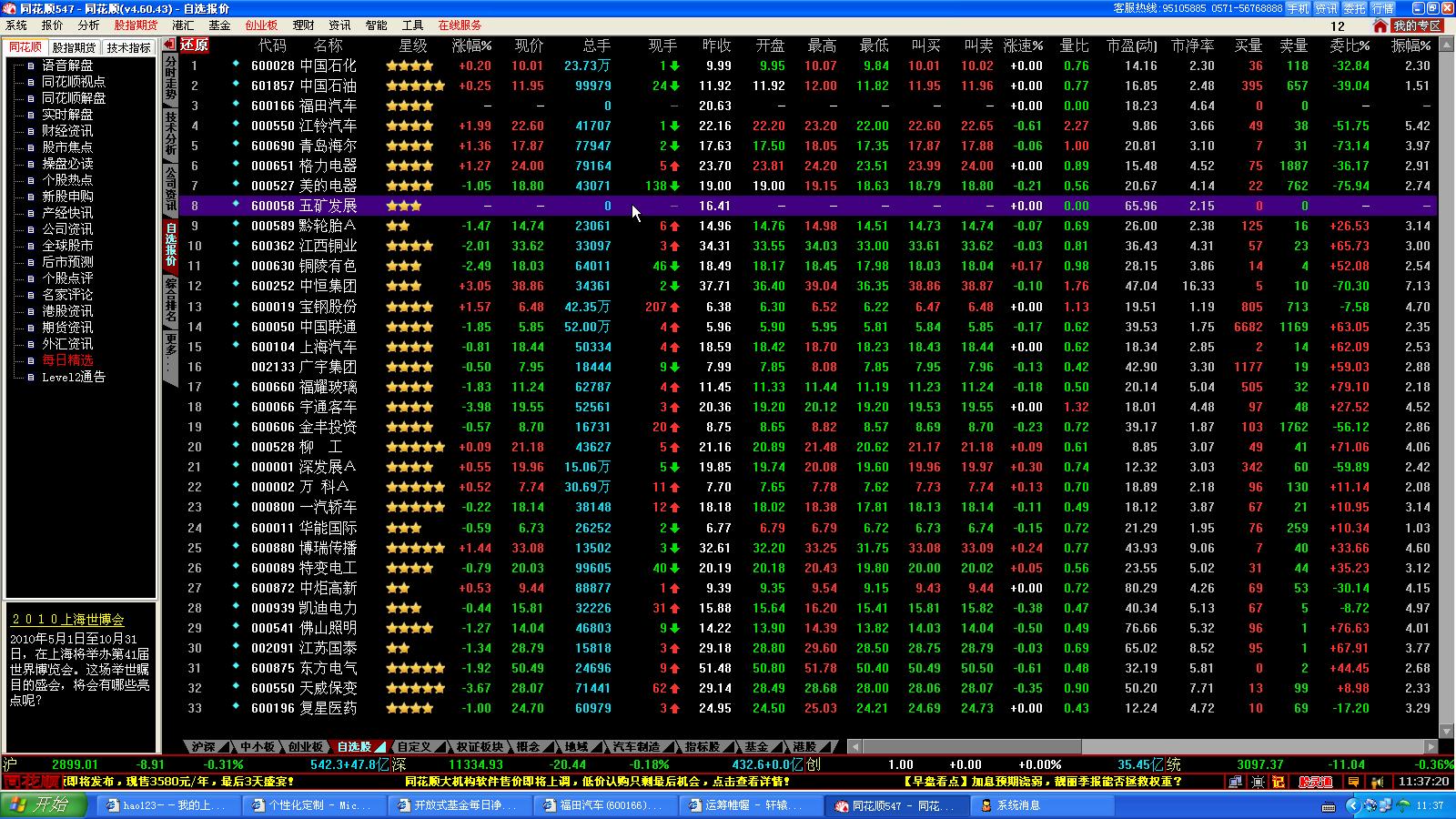This screenshot has height=819, width=1456.
Task: Click the vertical scrollbar down arrow
Action: pyautogui.click(x=1446, y=731)
